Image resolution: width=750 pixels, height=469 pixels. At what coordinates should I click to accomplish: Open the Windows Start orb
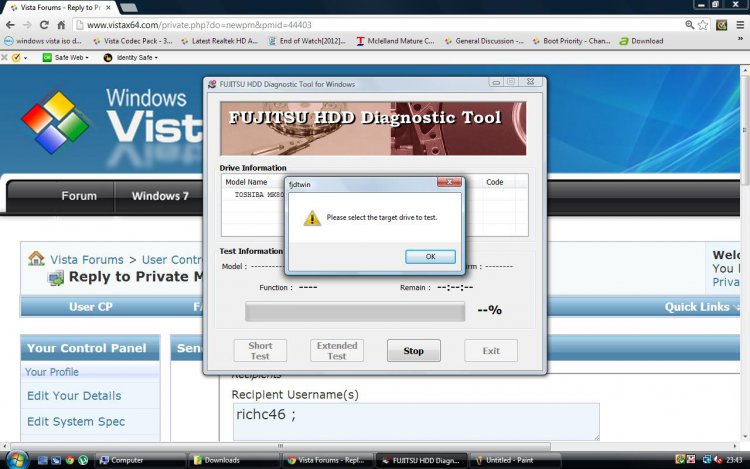click(x=16, y=460)
